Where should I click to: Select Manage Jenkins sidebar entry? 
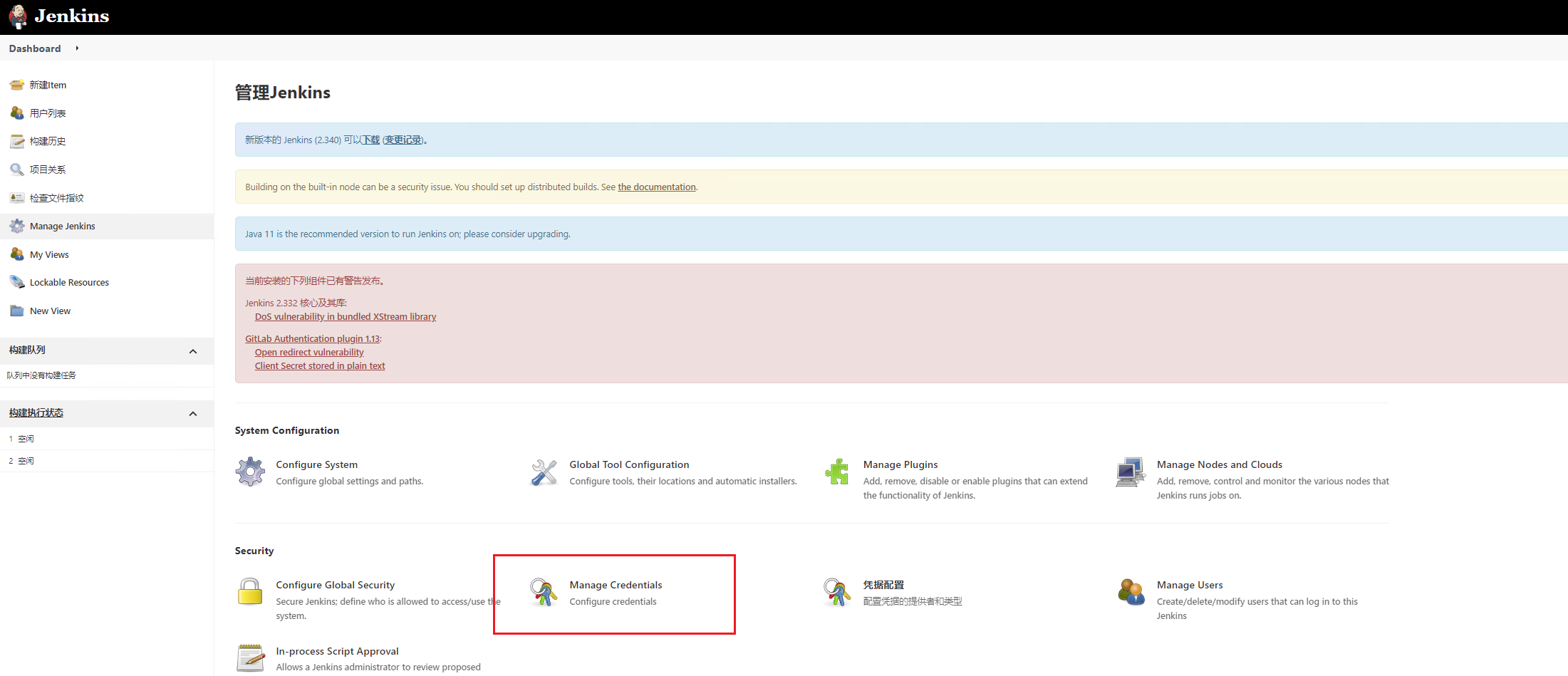click(x=107, y=226)
